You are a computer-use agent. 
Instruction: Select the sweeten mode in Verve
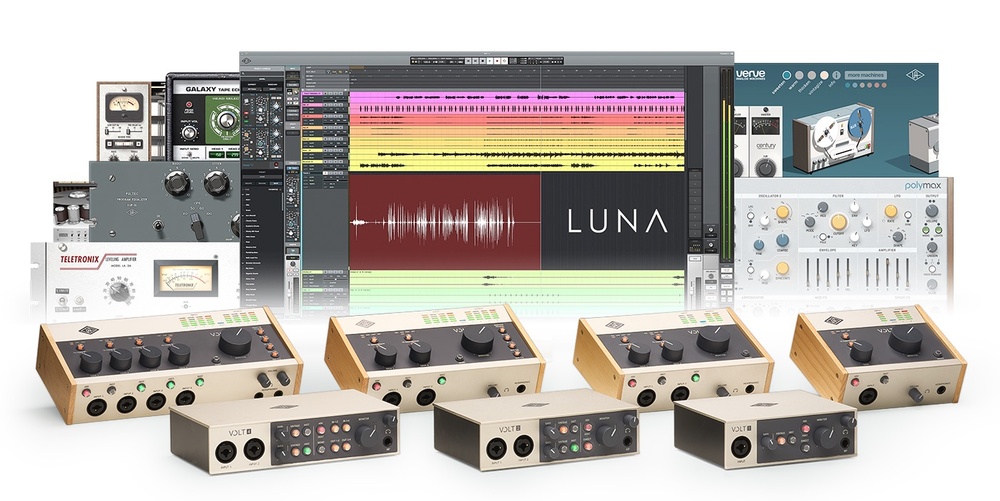(x=786, y=75)
